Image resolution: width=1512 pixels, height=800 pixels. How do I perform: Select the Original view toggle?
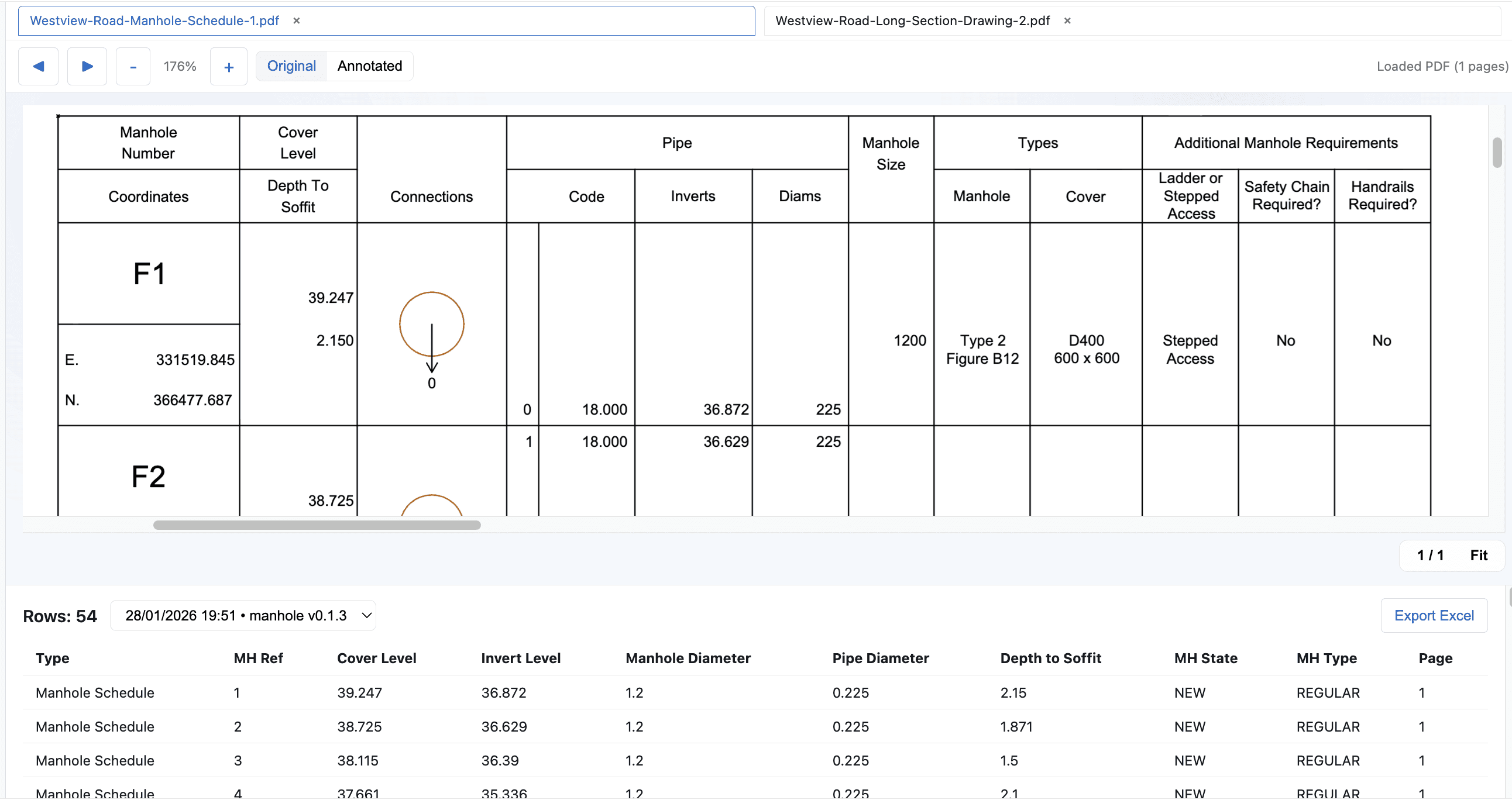coord(291,65)
